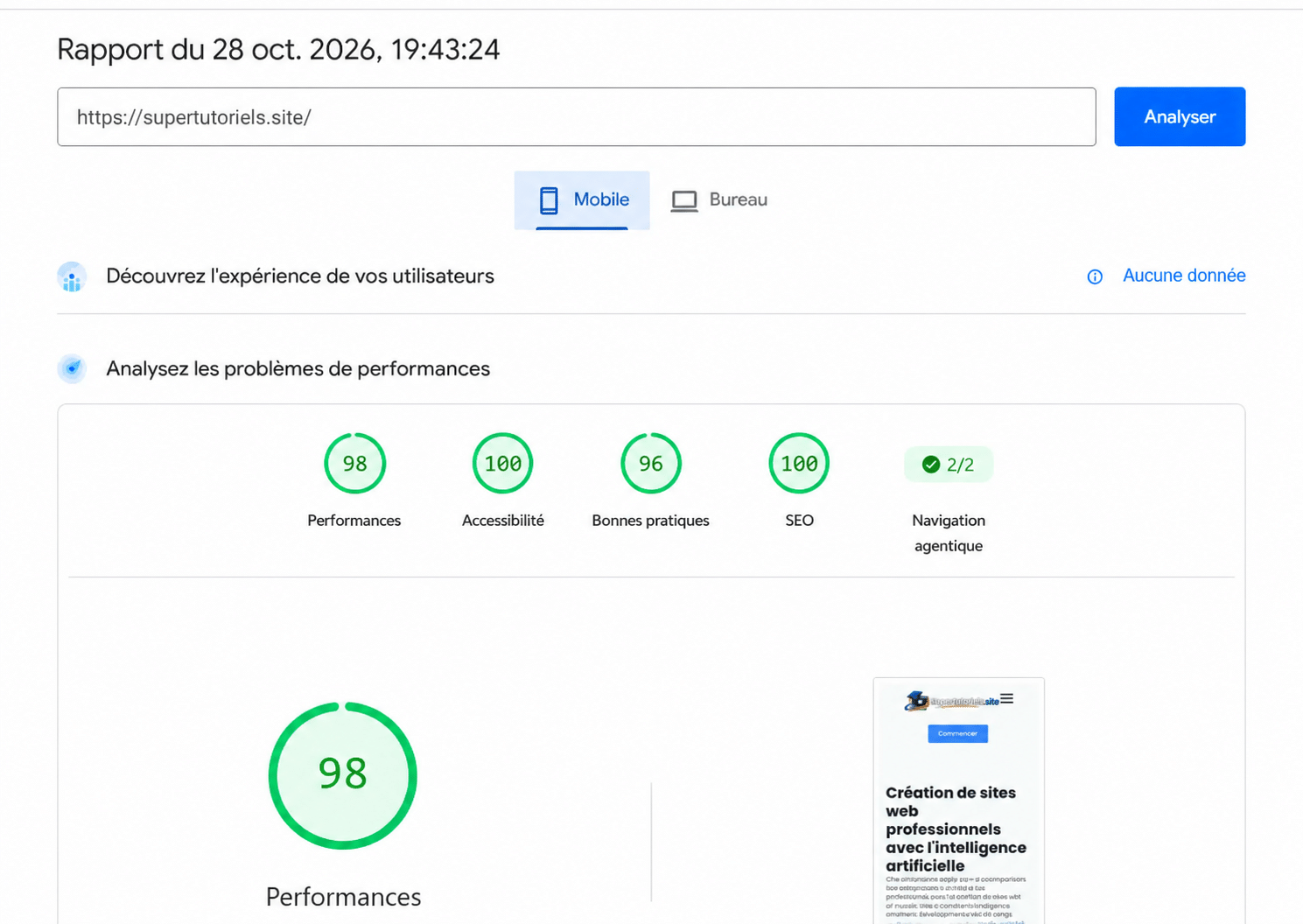Screen dimensions: 1303x924
Task: Open the Bonnes pratiques score gauge 96
Action: click(651, 463)
